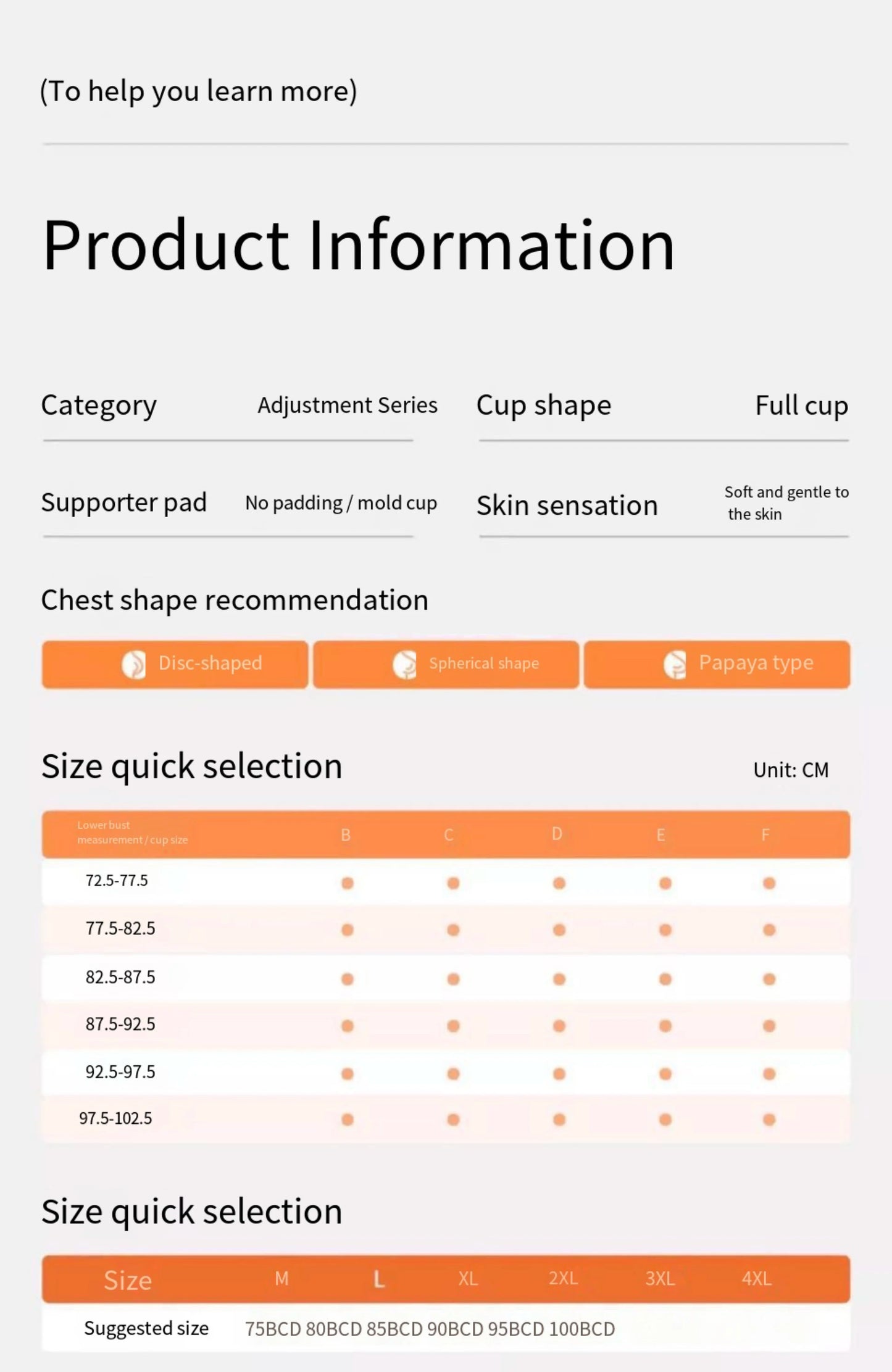
Task: Click the F cup dot for 72.5-77.5
Action: point(769,883)
